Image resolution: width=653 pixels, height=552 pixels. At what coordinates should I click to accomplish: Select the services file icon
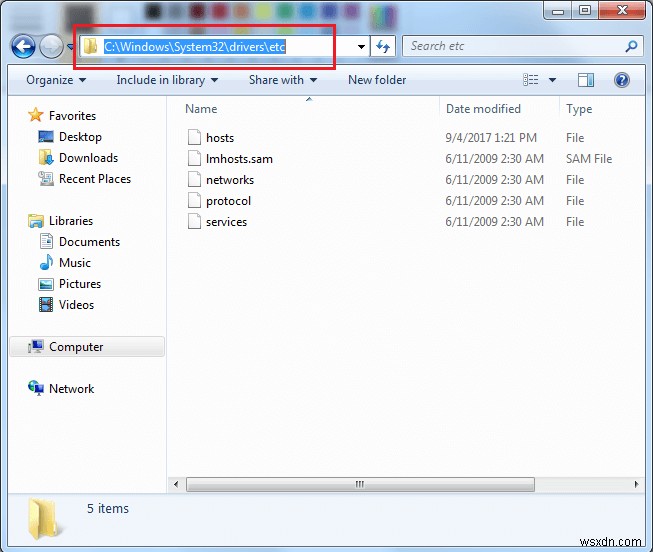(194, 222)
